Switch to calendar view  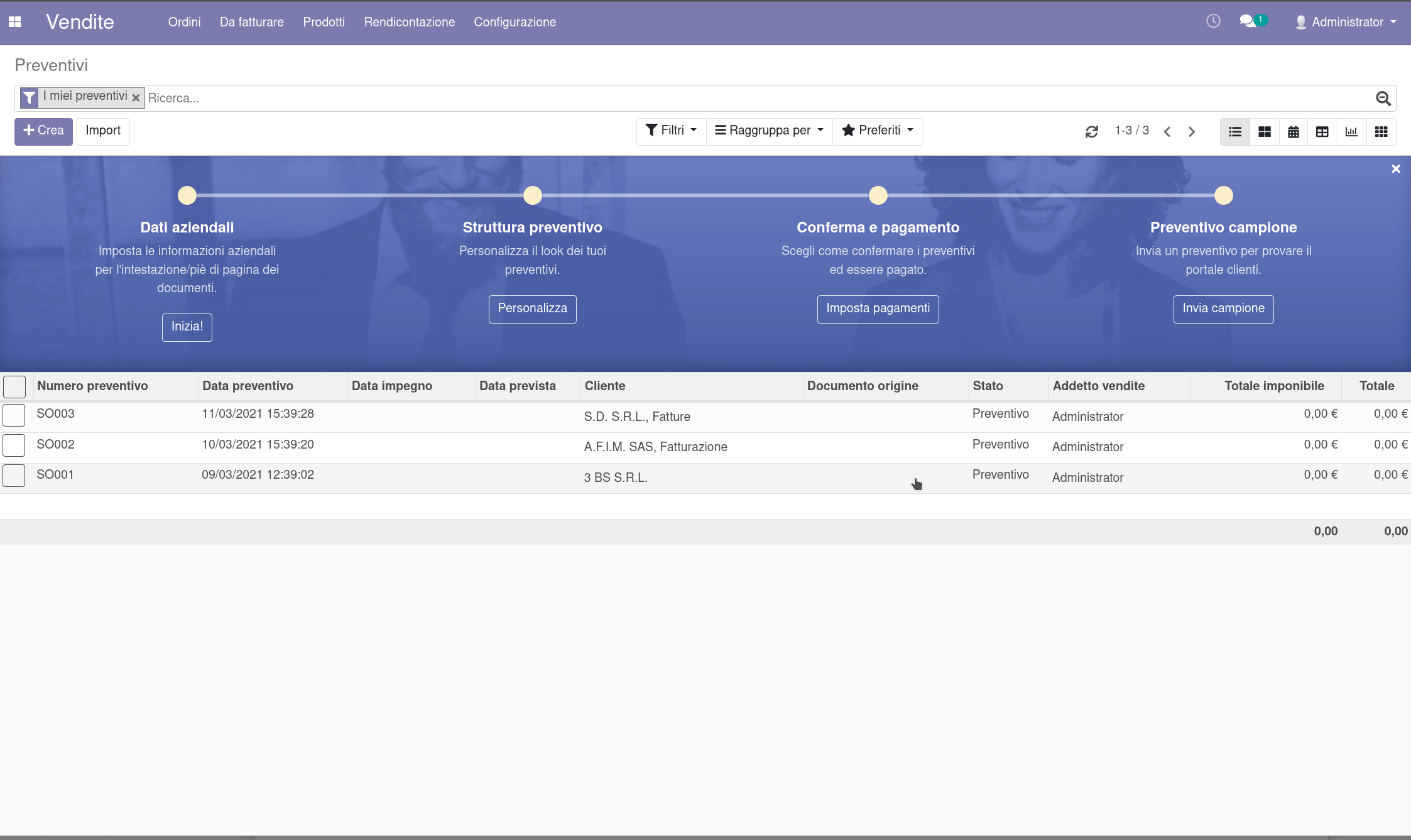click(1294, 131)
